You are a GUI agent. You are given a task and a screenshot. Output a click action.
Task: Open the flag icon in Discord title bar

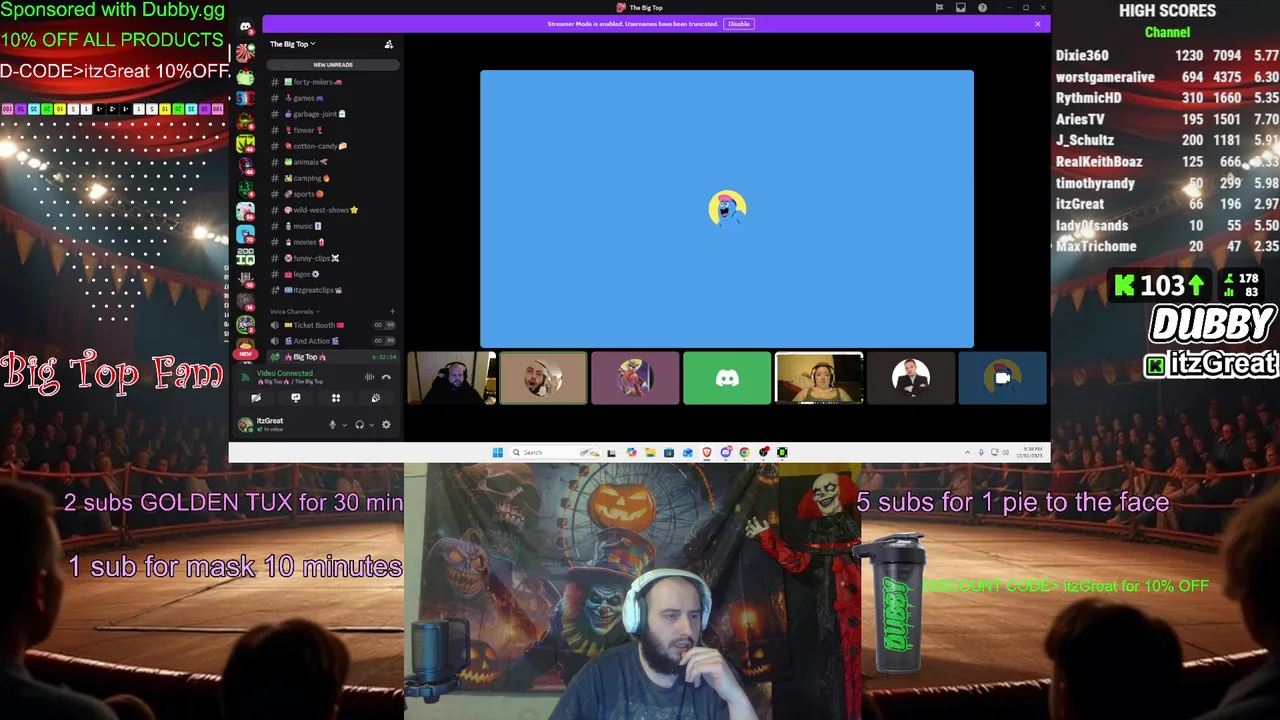(939, 8)
